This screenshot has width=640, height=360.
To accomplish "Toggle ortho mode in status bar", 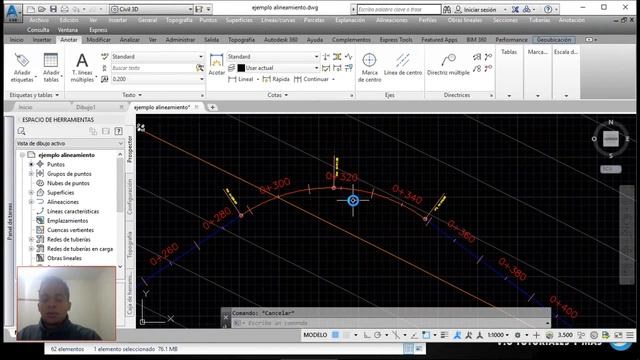I will [367, 335].
